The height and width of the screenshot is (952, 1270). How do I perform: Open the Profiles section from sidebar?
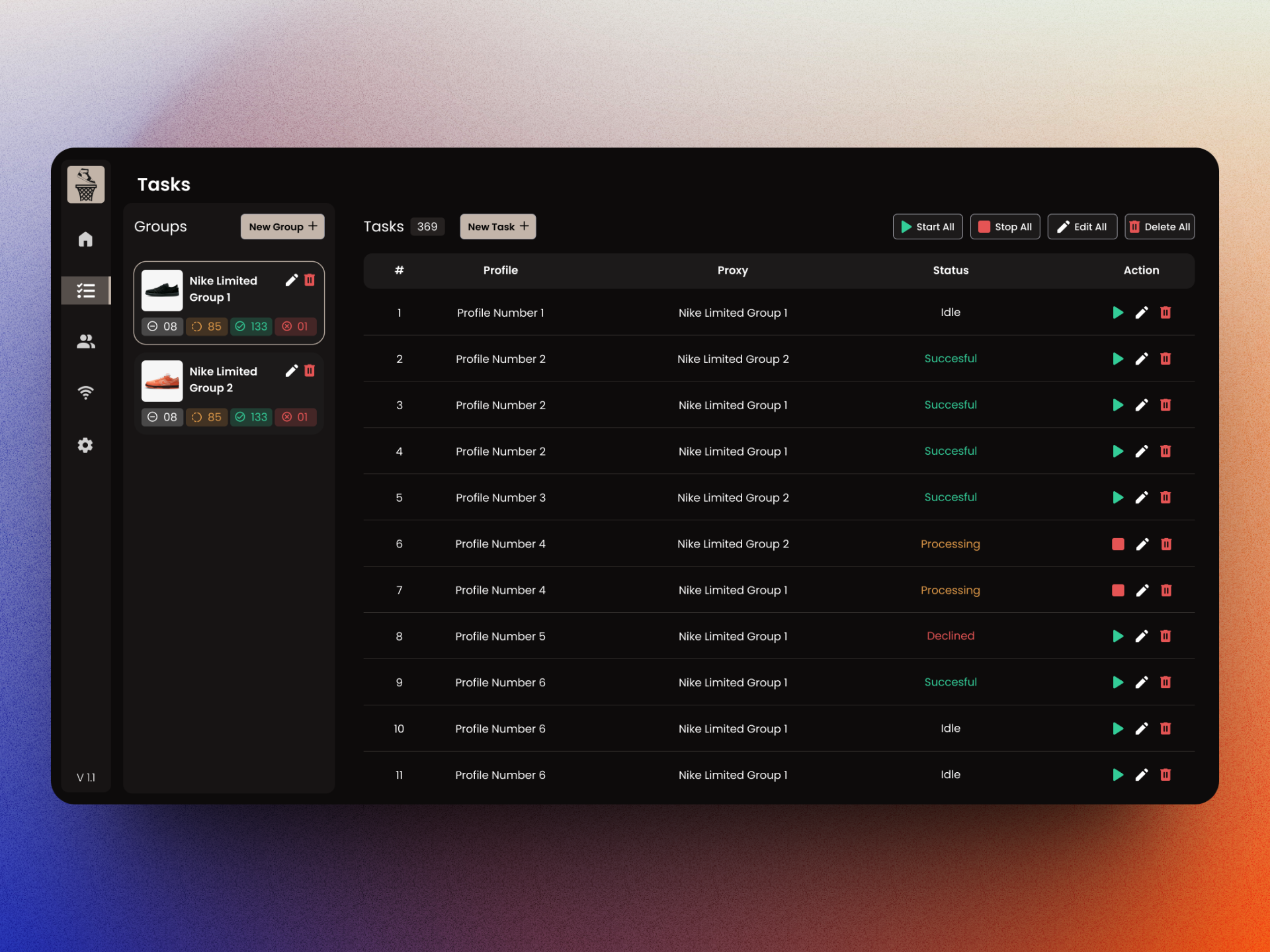pos(86,341)
